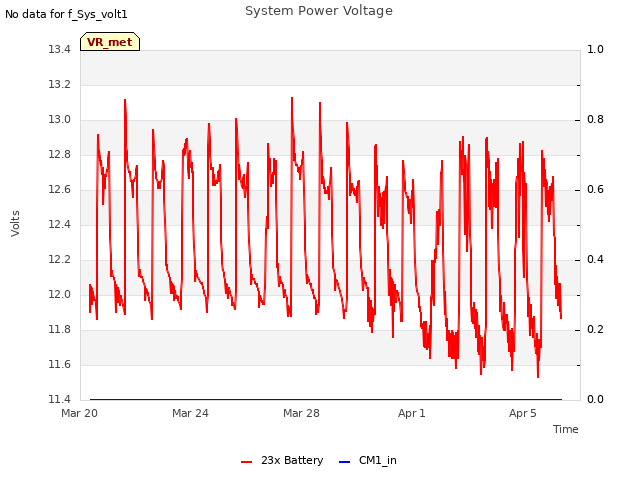The image size is (640, 480).
Task: Click the 'No data for f_Sys_volt1' message
Action: click(x=66, y=14)
